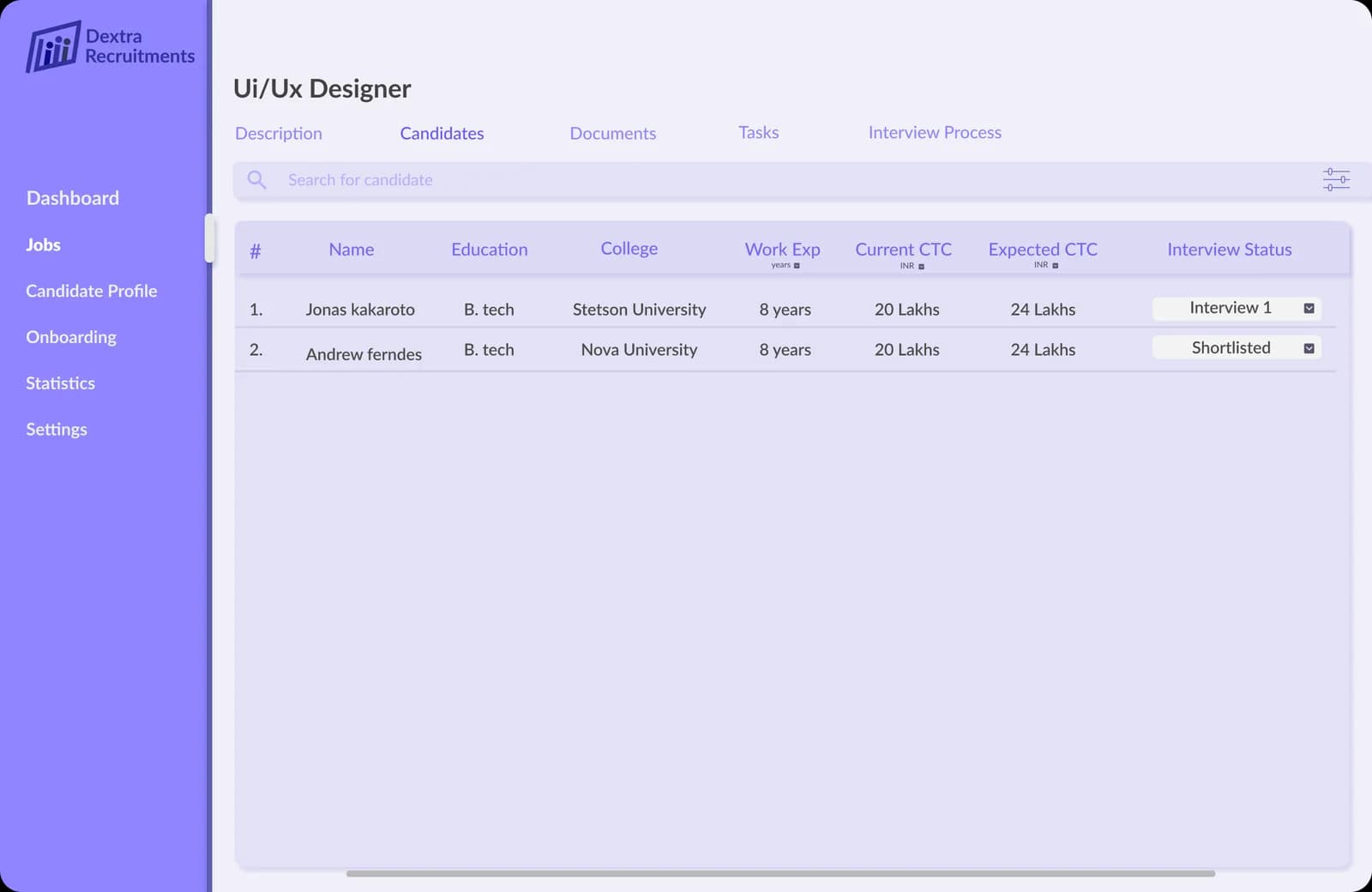Image resolution: width=1372 pixels, height=892 pixels.
Task: Click the Current CTC column header
Action: click(x=904, y=250)
